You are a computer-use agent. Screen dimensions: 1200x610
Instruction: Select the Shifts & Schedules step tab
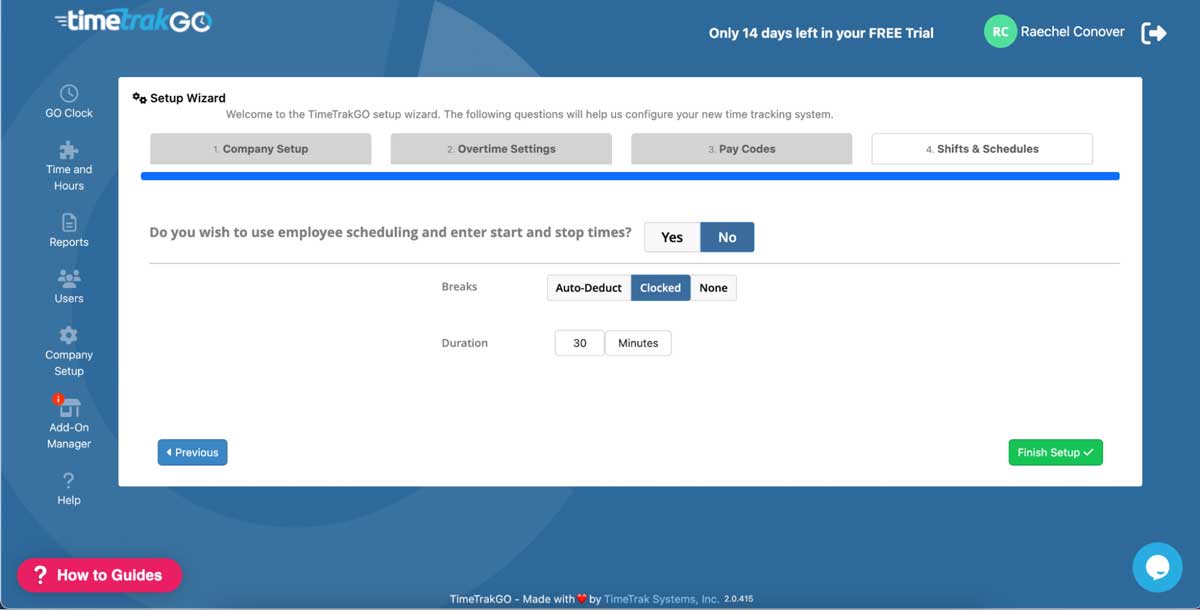(982, 149)
